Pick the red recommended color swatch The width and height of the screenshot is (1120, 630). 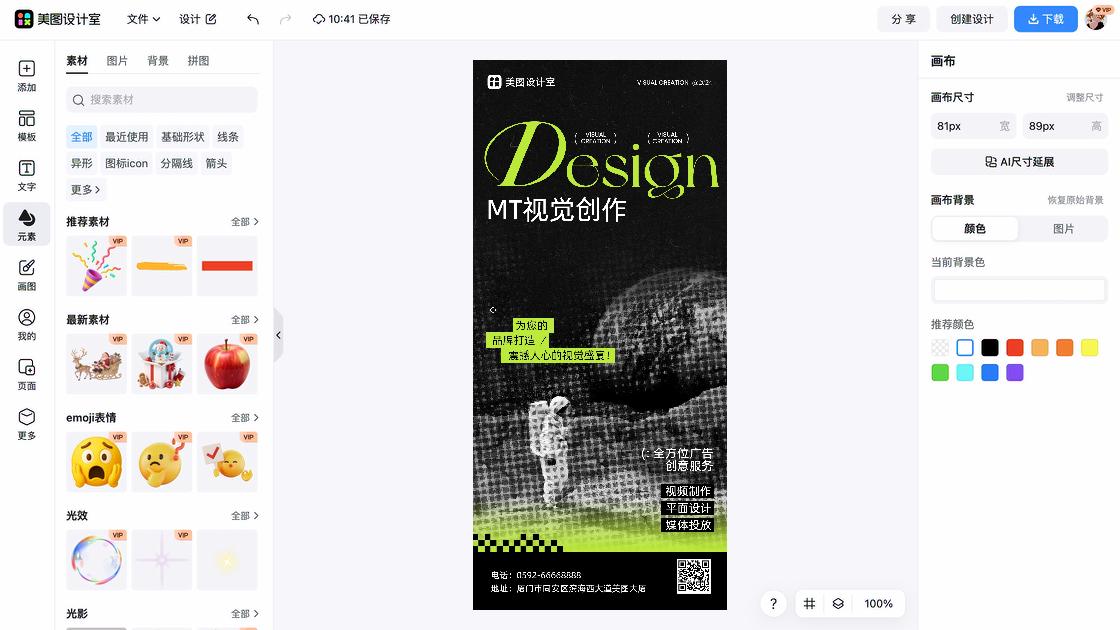1014,348
